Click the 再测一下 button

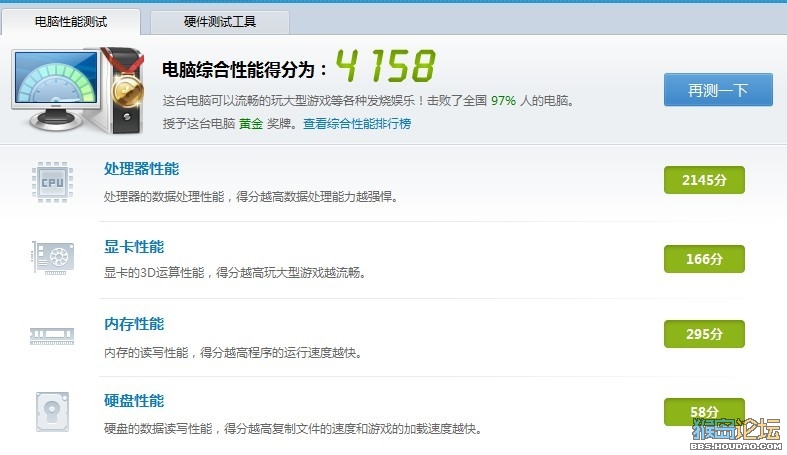click(x=718, y=90)
